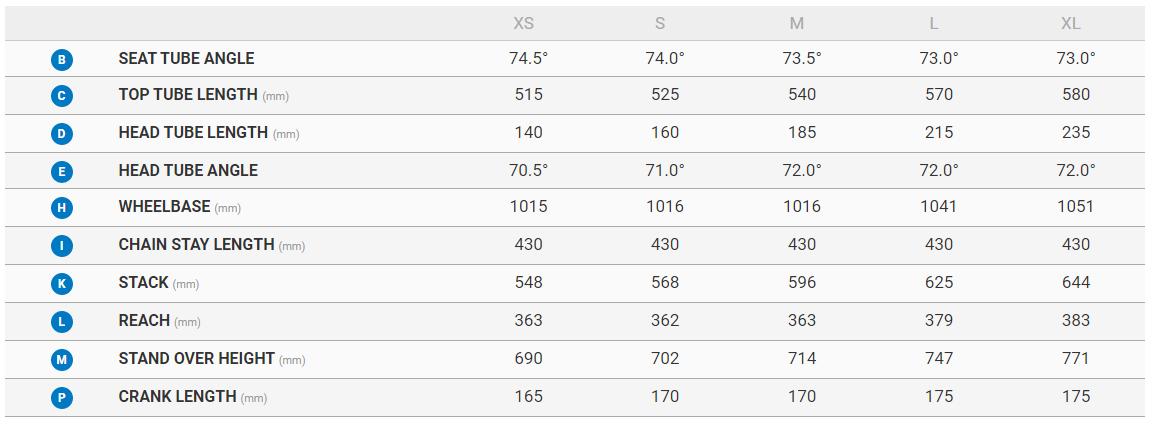
Task: Click the WHEELBASE row label
Action: [165, 207]
